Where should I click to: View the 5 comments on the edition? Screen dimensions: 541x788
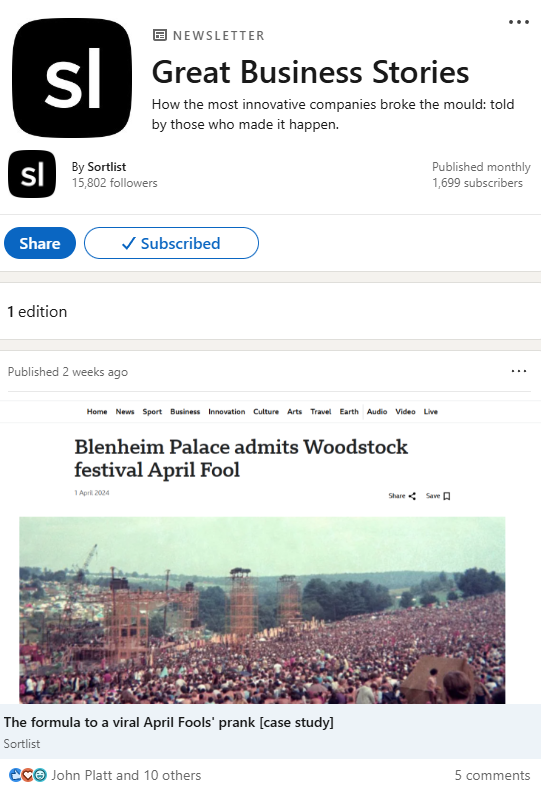click(492, 775)
